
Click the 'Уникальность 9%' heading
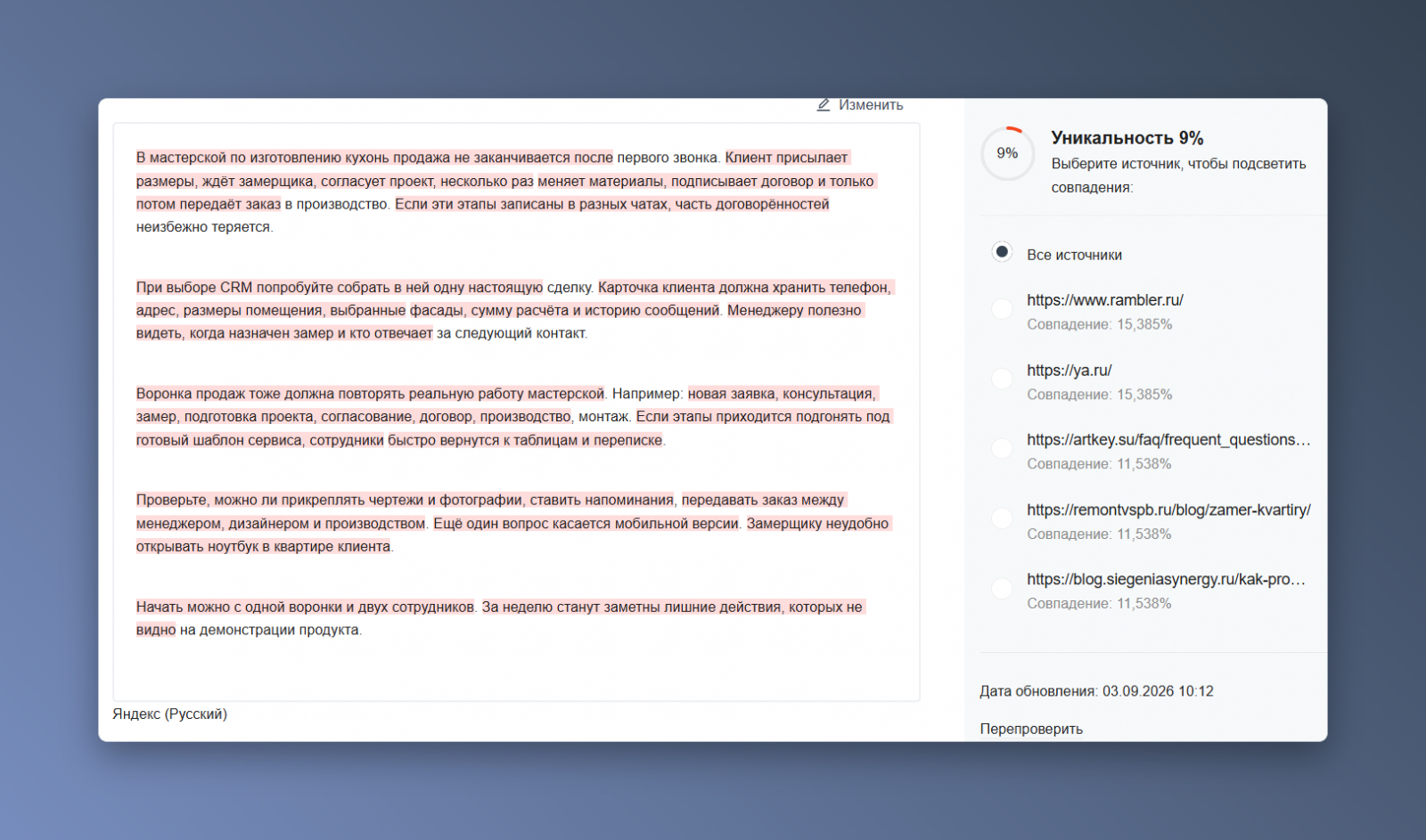(1127, 138)
